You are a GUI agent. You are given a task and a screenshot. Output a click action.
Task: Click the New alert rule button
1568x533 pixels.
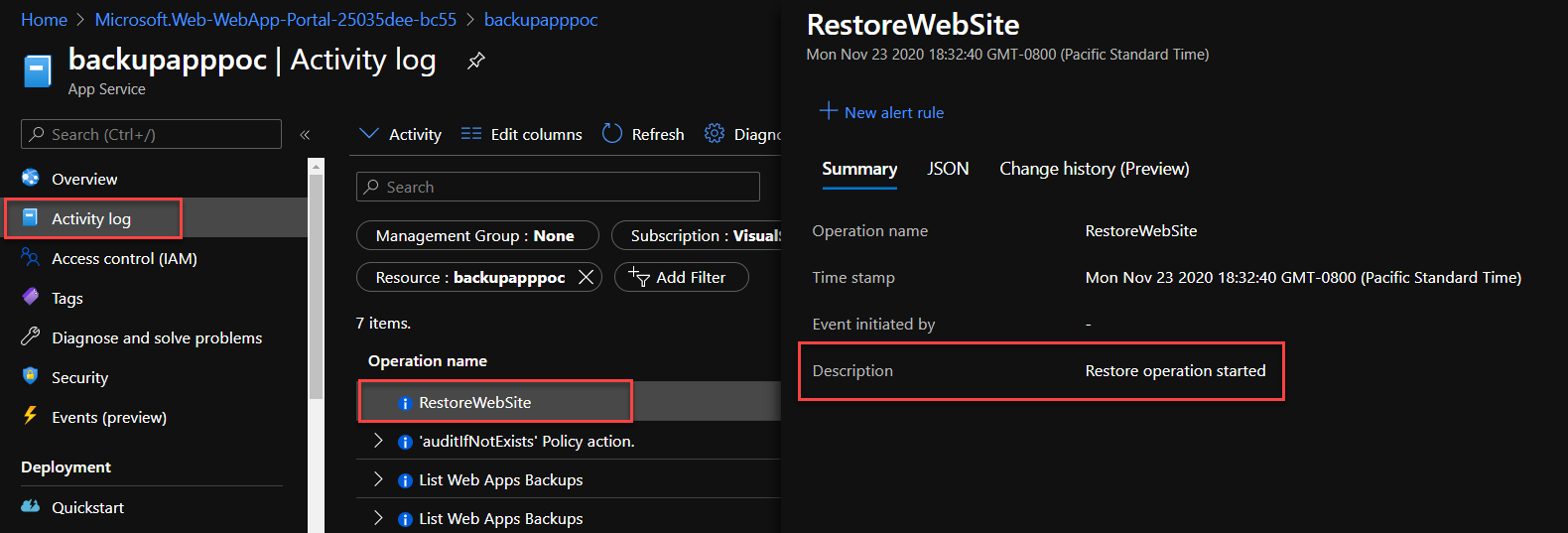coord(881,112)
